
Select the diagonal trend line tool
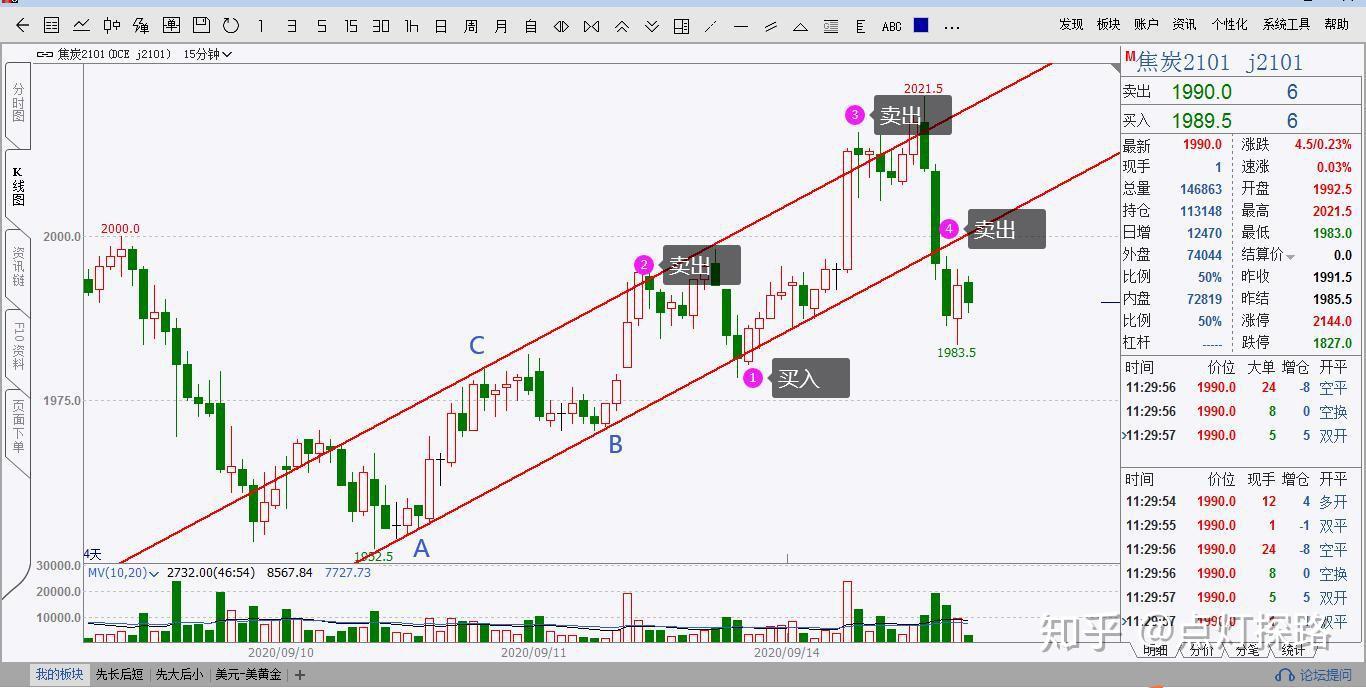pyautogui.click(x=711, y=26)
